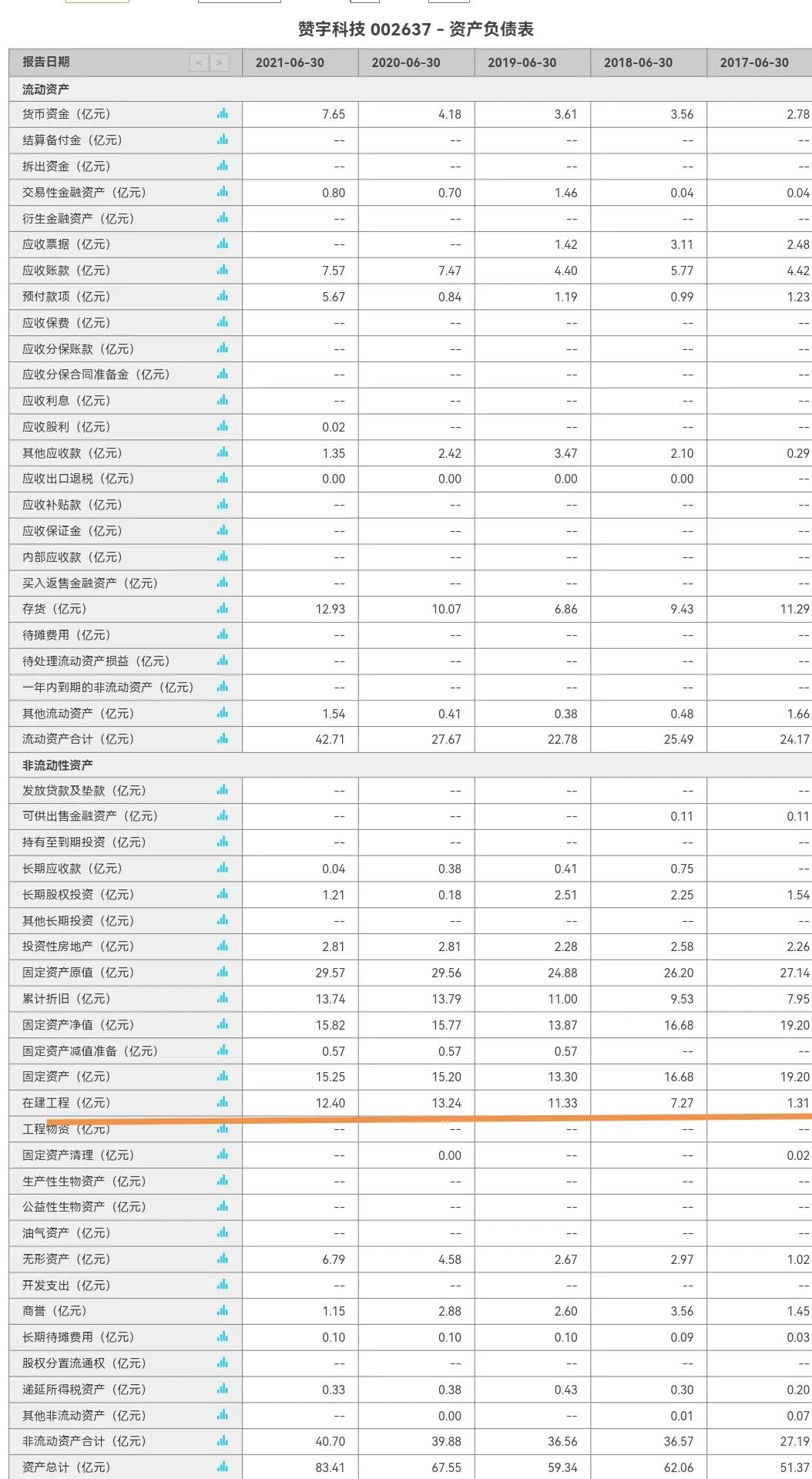This screenshot has width=812, height=1479.
Task: Open chart icon for 买入返售金融资产 row
Action: (x=223, y=582)
